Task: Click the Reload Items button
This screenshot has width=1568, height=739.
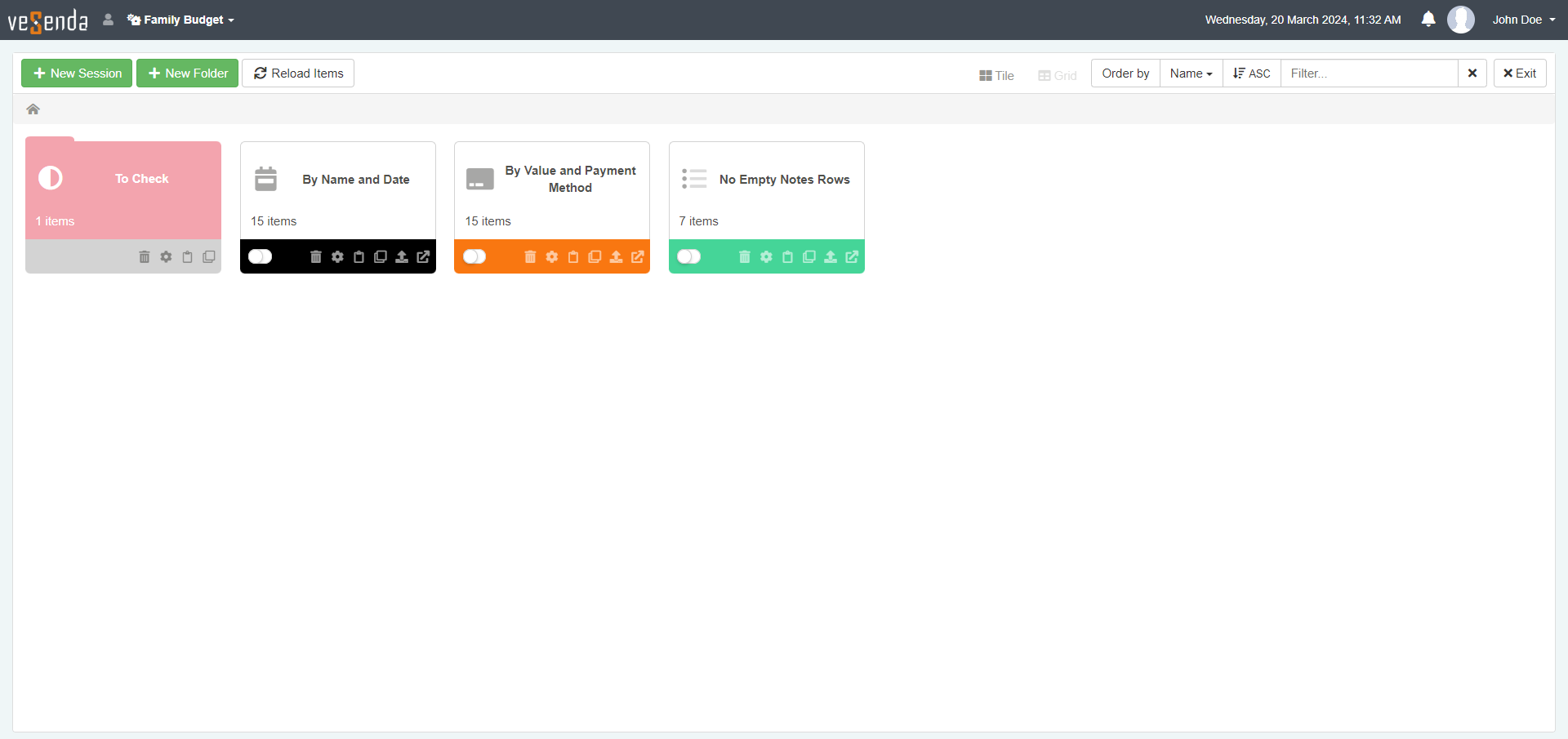Action: coord(298,73)
